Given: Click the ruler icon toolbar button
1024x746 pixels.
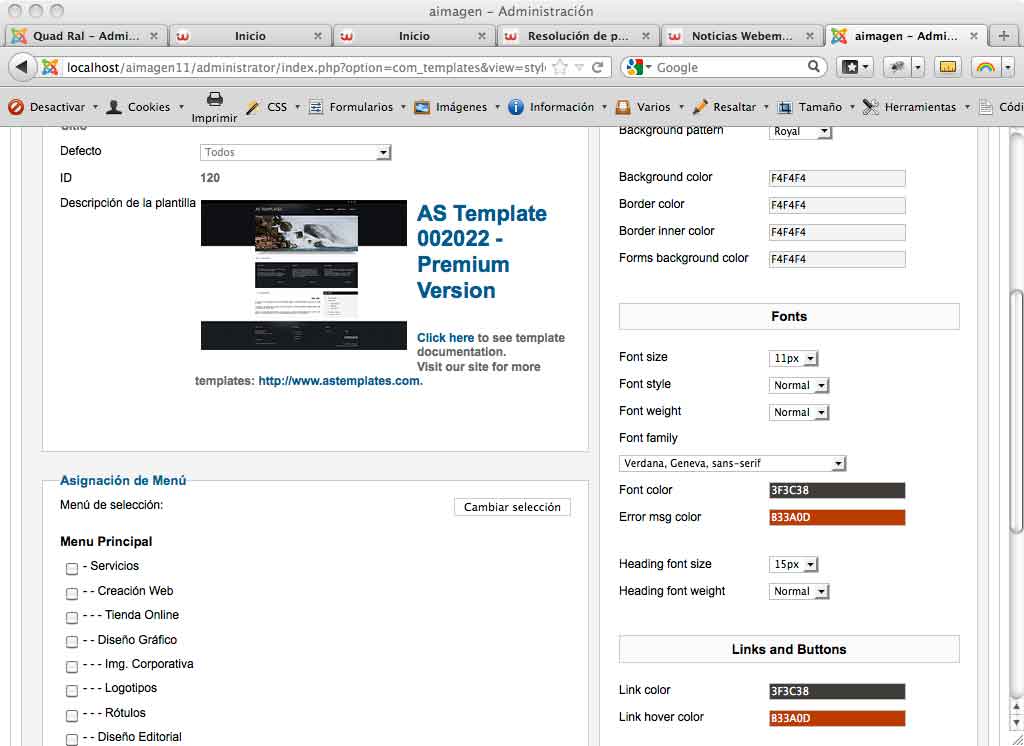Looking at the screenshot, I should [x=947, y=67].
